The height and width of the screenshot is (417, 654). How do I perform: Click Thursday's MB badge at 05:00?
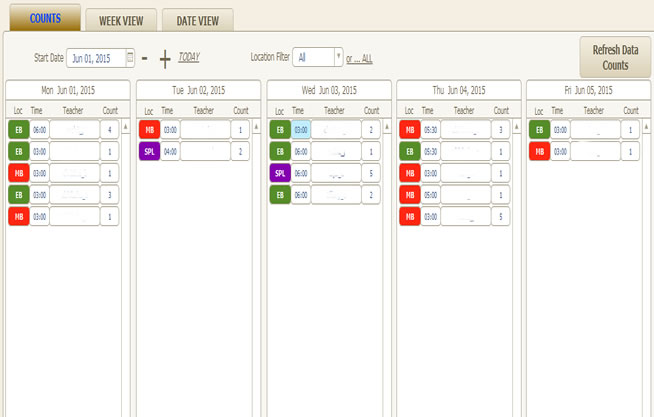click(410, 195)
